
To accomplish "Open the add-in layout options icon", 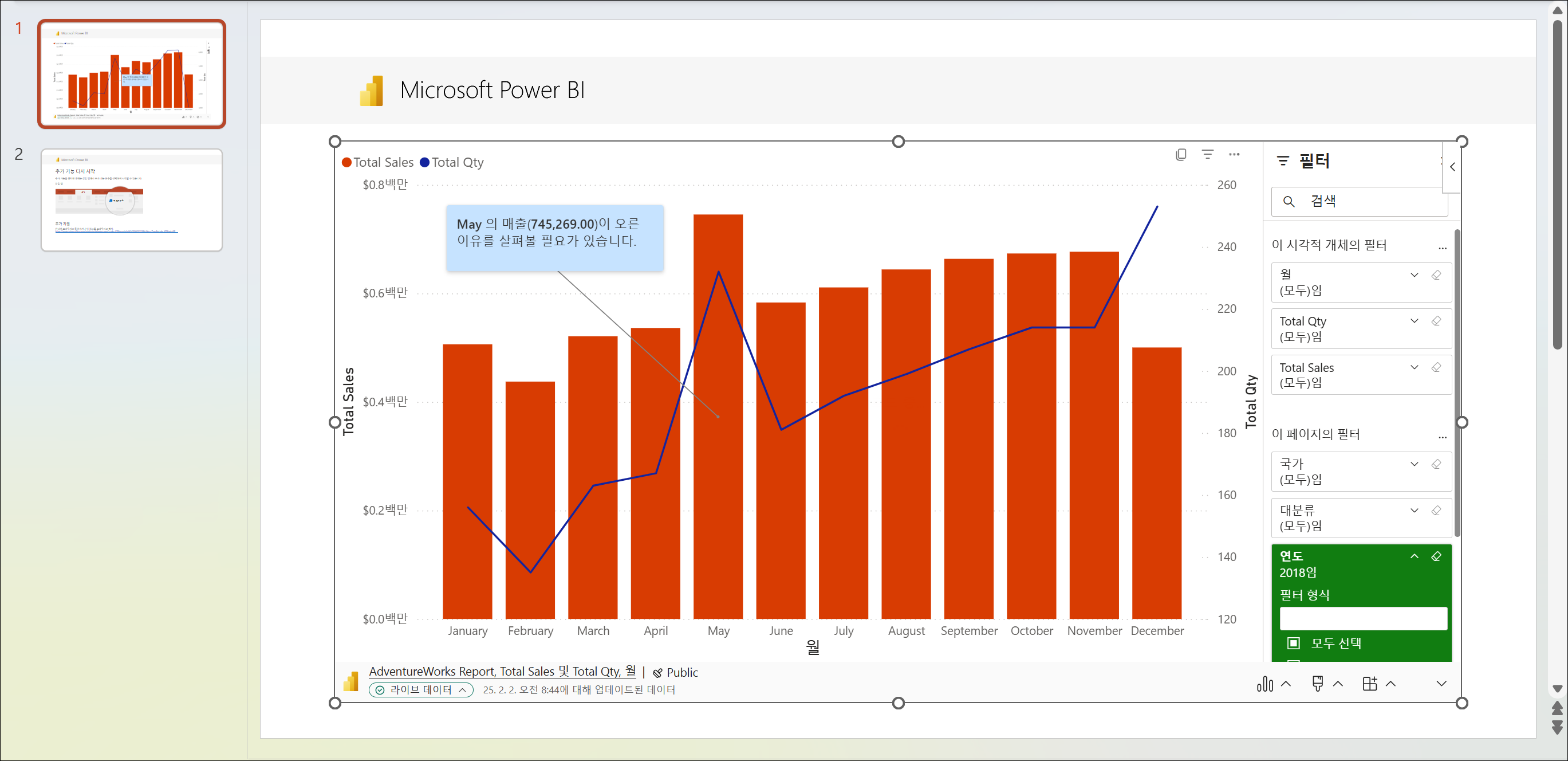I will (x=1369, y=684).
